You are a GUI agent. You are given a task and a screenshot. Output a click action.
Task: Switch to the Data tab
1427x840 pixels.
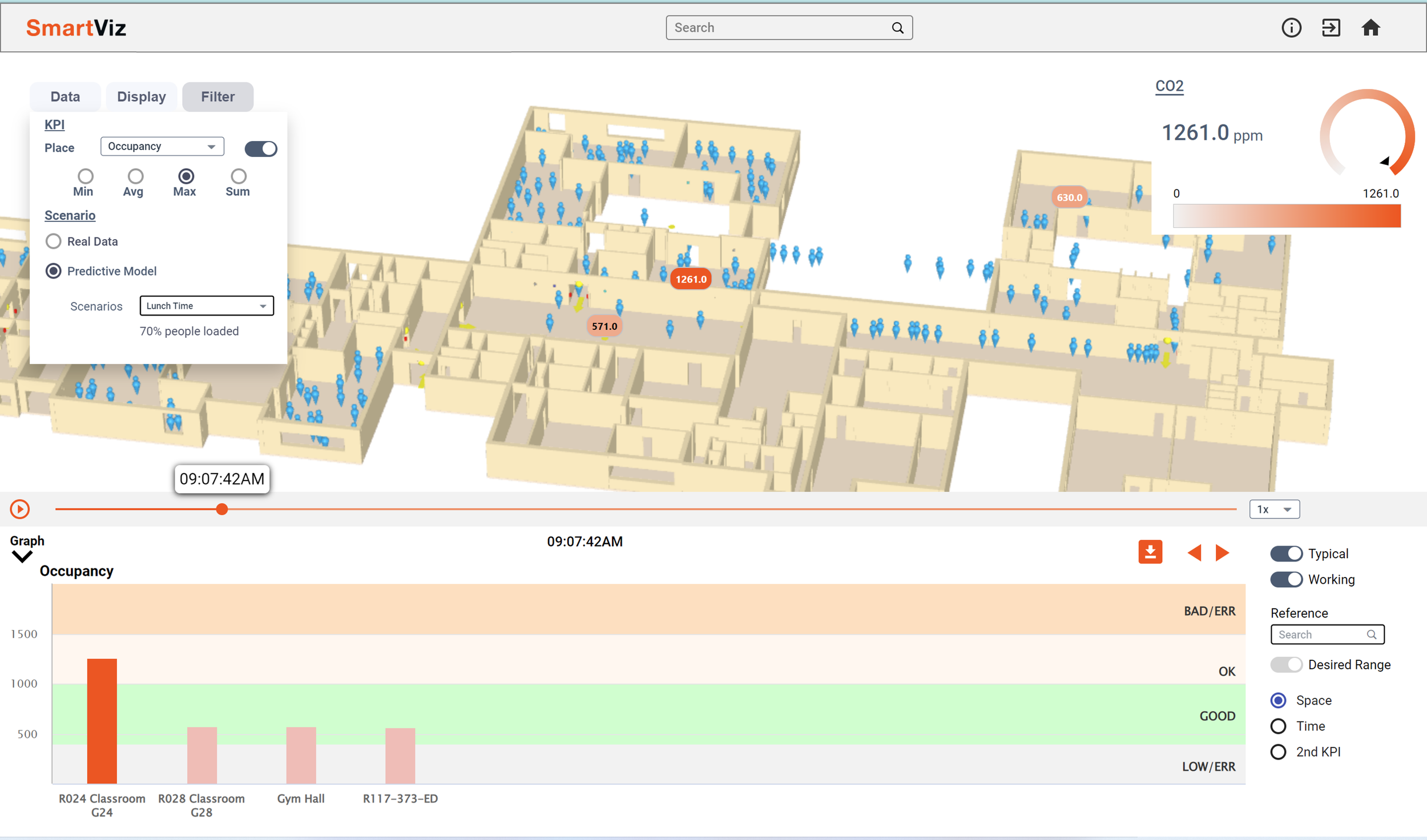point(65,96)
